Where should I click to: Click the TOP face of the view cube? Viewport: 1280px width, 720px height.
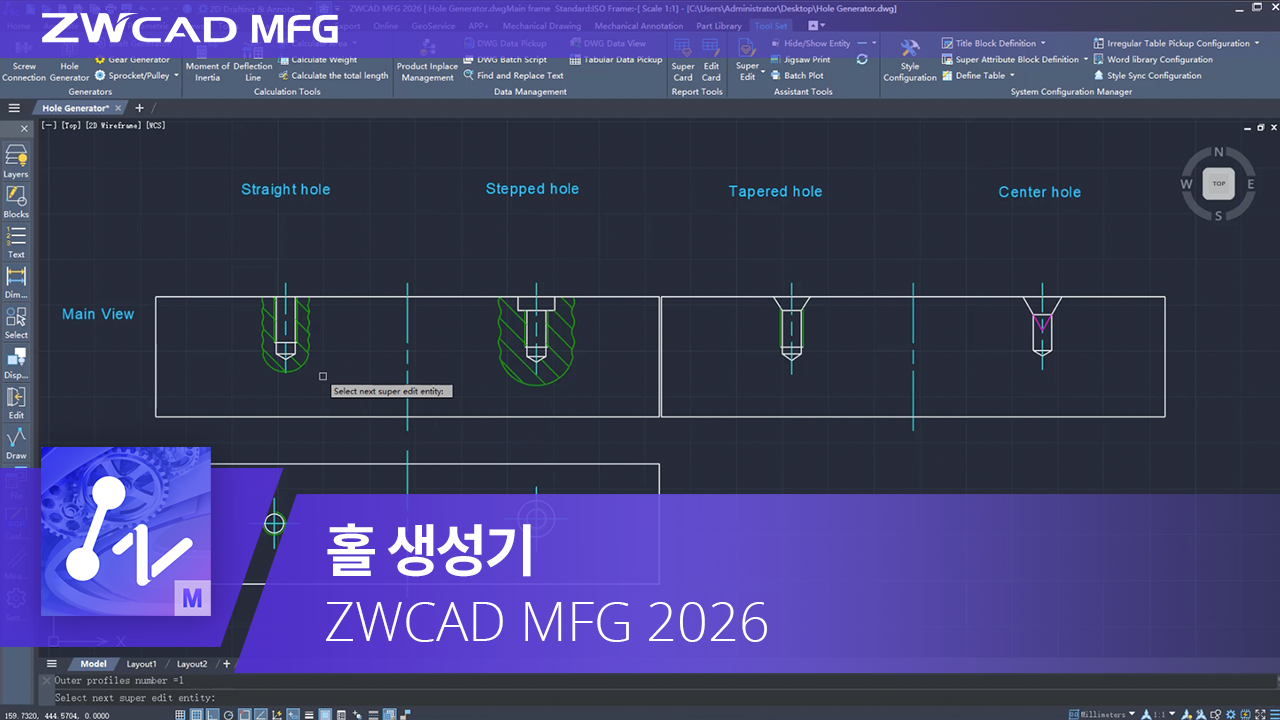tap(1218, 184)
